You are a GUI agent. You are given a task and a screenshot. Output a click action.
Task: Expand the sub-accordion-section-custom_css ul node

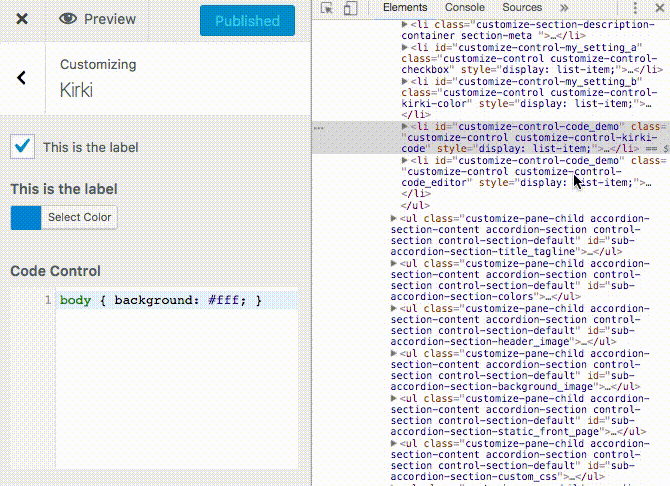(394, 443)
